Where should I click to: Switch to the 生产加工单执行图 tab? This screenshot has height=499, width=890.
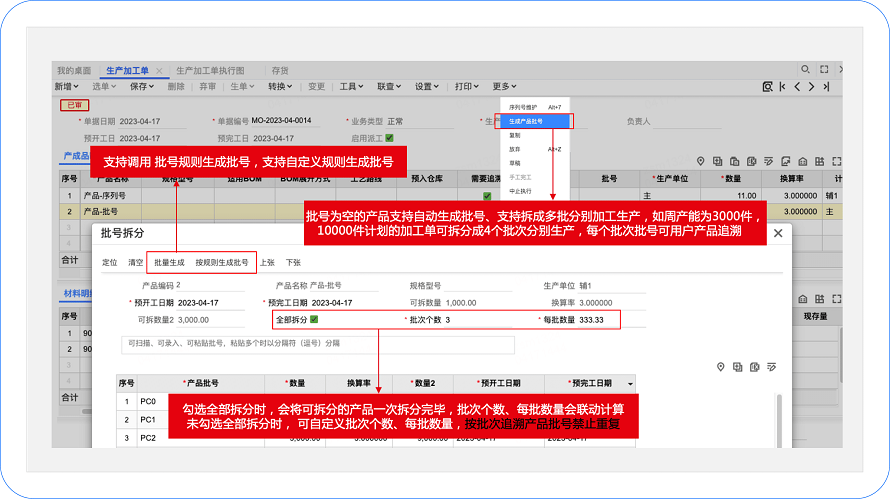click(x=210, y=71)
